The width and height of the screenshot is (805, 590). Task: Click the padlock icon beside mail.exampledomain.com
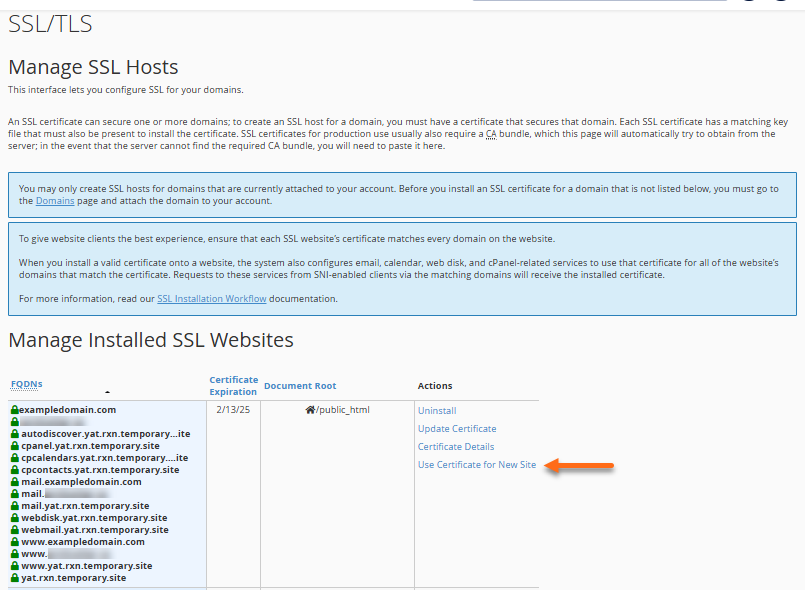coord(13,482)
